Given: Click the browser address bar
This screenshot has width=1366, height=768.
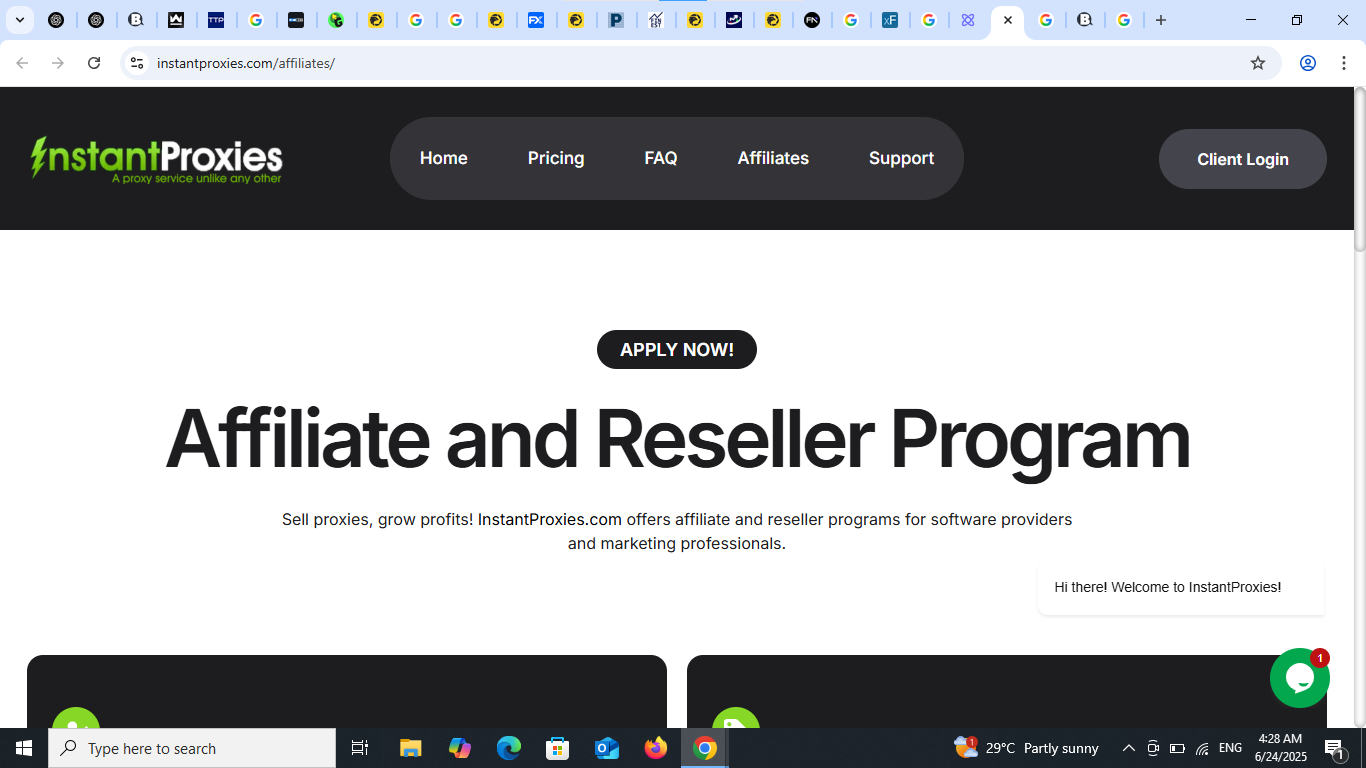Looking at the screenshot, I should pos(700,63).
